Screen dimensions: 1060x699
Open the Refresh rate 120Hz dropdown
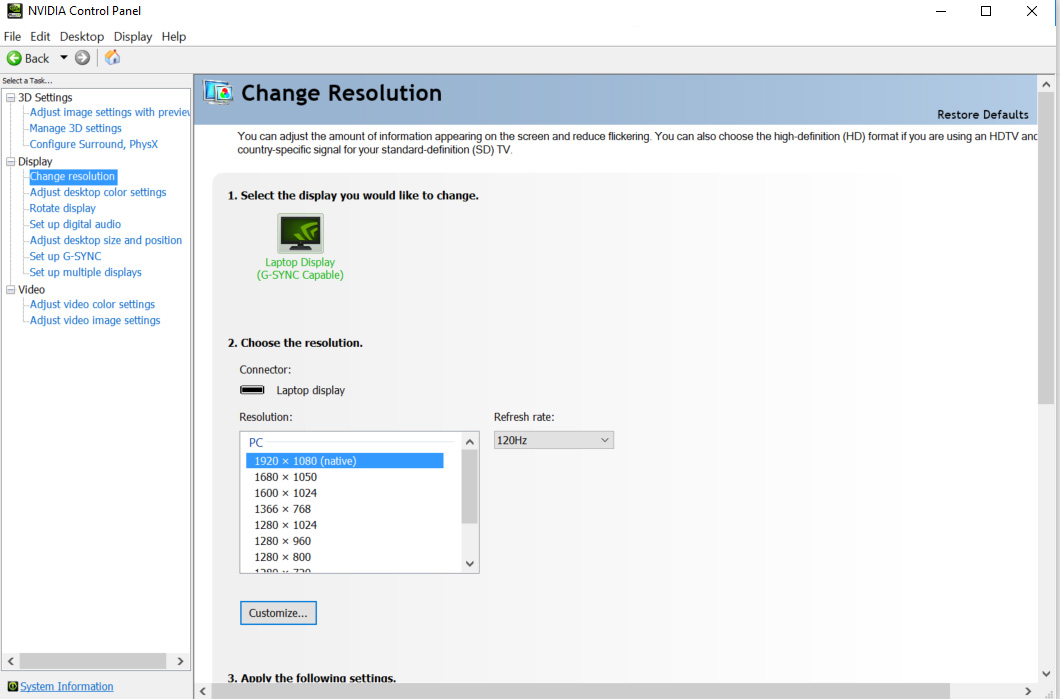[554, 440]
